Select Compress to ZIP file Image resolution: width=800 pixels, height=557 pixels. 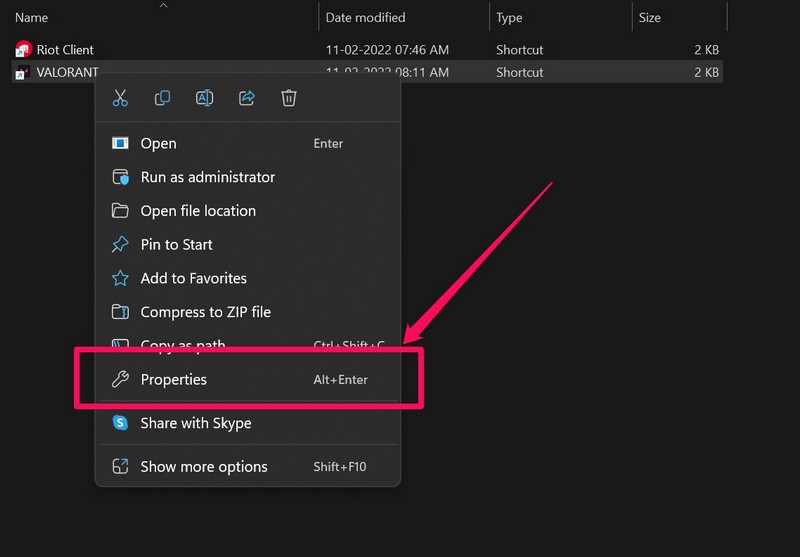point(205,312)
